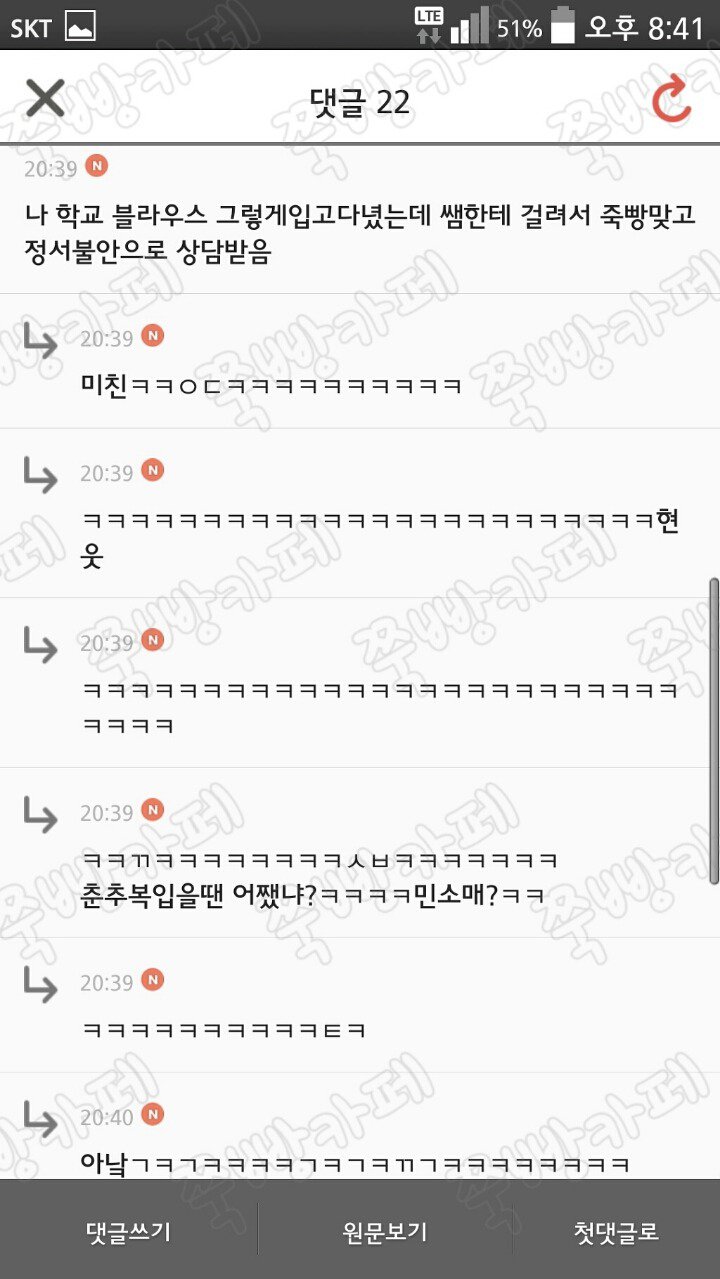
Task: Tap the ㅋㅋ reply ending with ㅌㅋ
Action: (360, 1005)
